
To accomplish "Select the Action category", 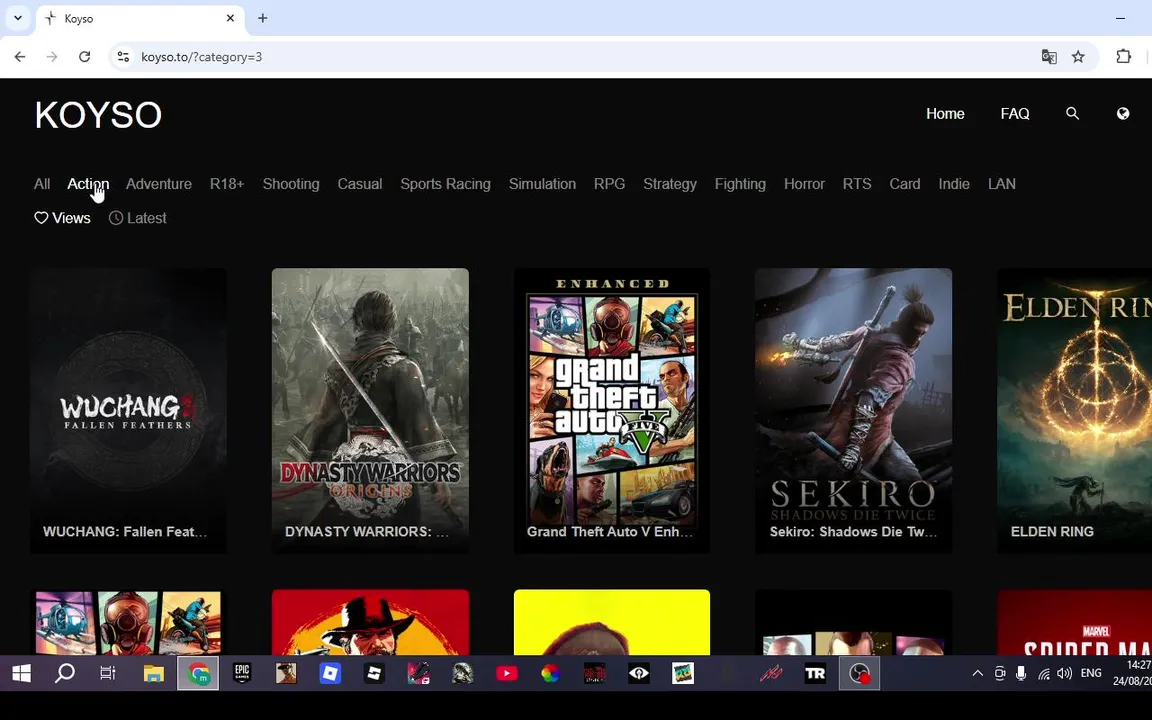I will click(88, 184).
